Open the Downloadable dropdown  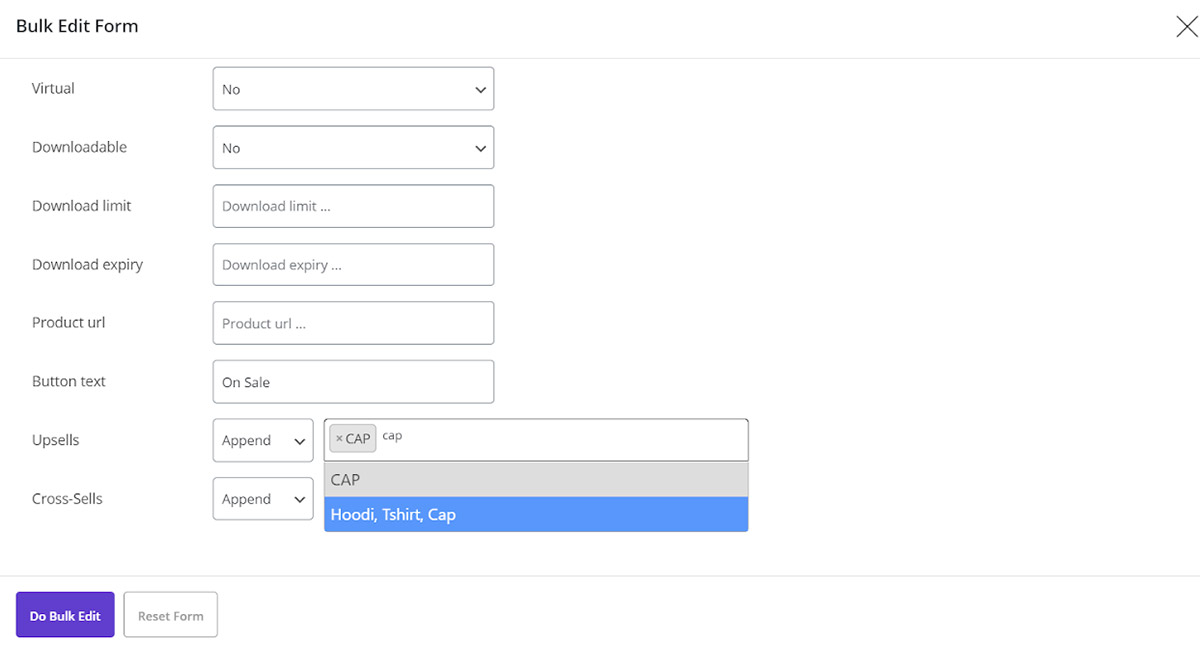pyautogui.click(x=353, y=148)
